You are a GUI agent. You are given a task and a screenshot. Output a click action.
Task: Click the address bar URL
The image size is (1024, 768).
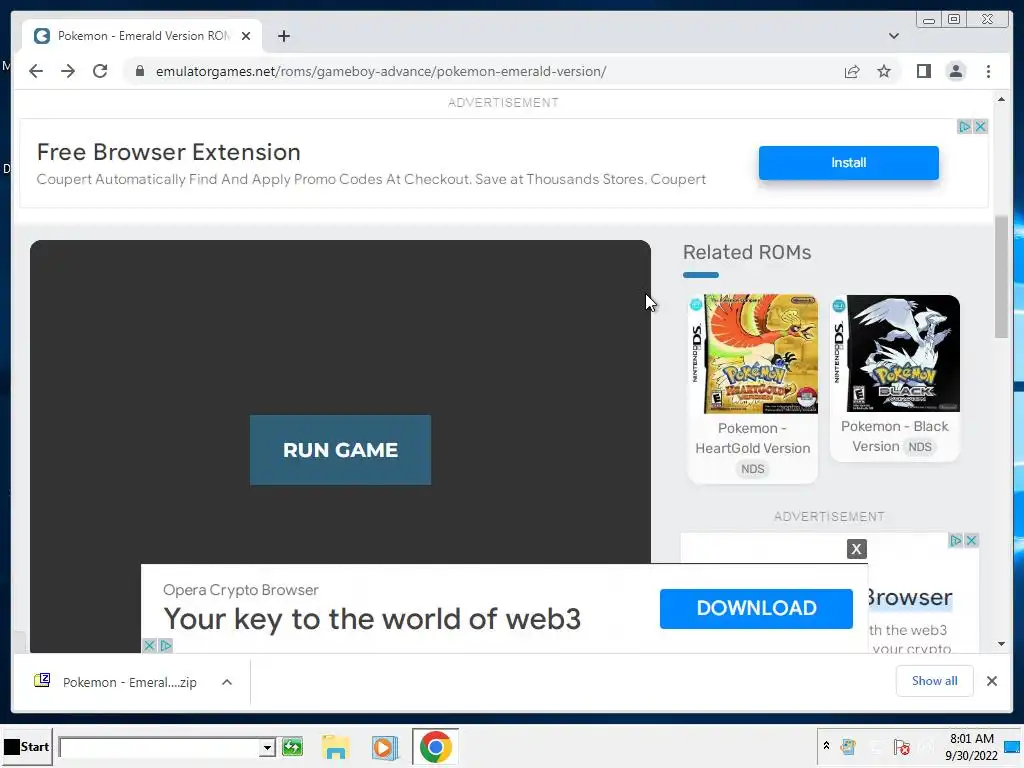coord(381,71)
